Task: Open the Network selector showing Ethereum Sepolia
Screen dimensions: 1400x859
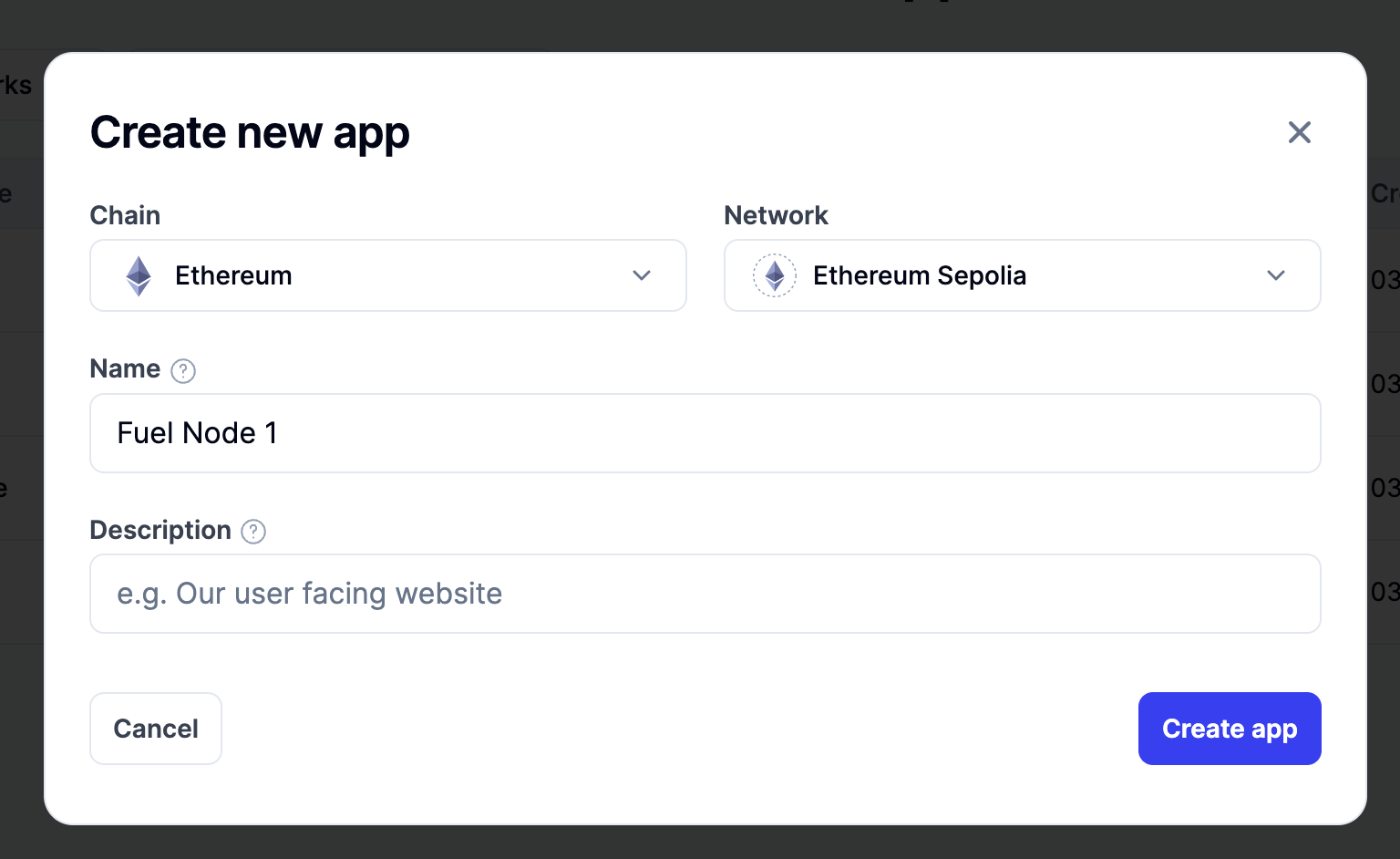Action: tap(1022, 275)
